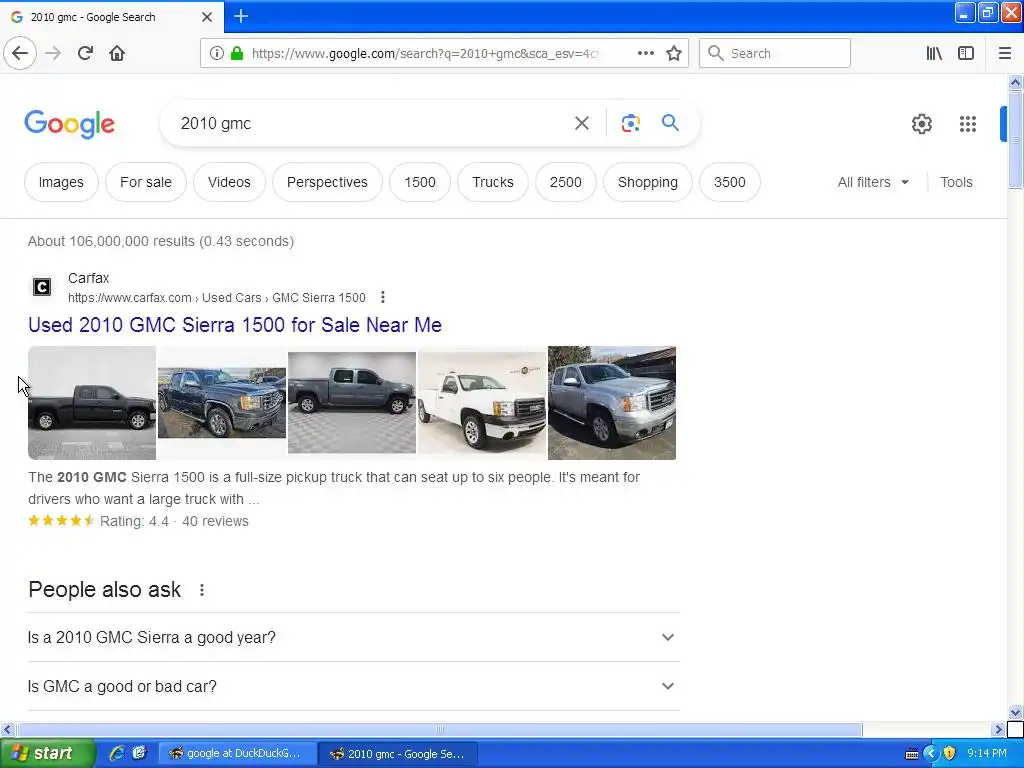1024x768 pixels.
Task: Expand 'Is GMC a good or bad car?'
Action: click(353, 686)
